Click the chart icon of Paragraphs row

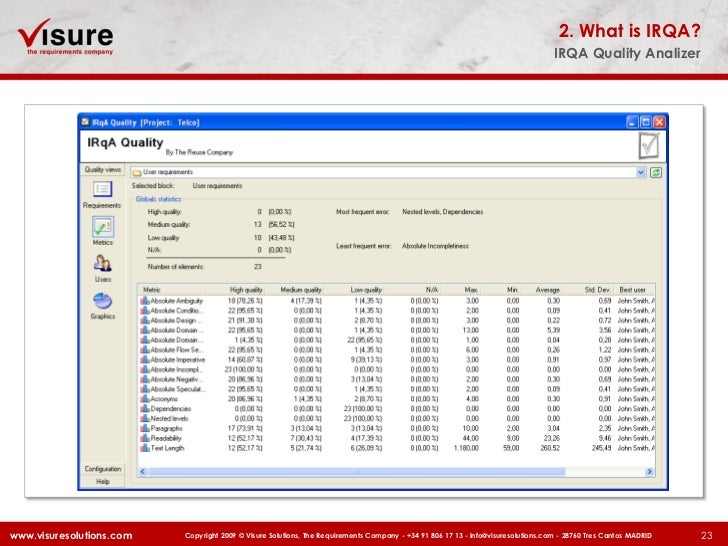(145, 429)
